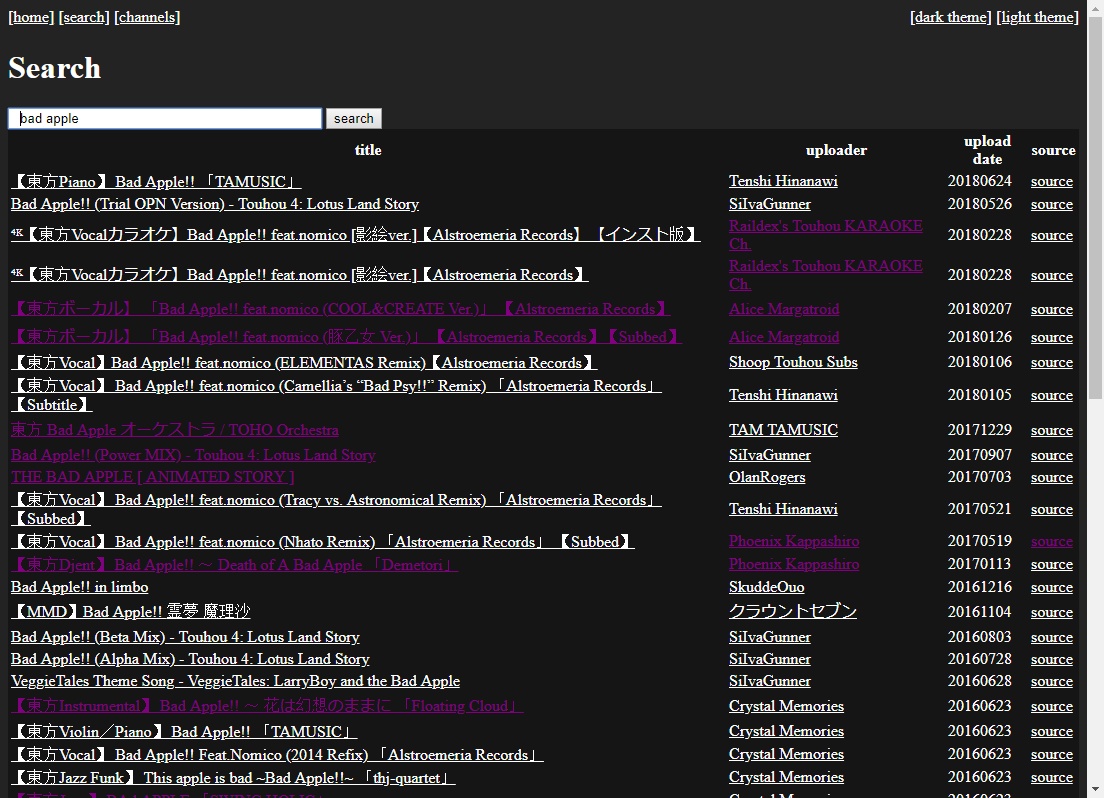This screenshot has height=798, width=1104.
Task: Open '【MMD】Bad Apple!!' video title
Action: click(x=131, y=612)
